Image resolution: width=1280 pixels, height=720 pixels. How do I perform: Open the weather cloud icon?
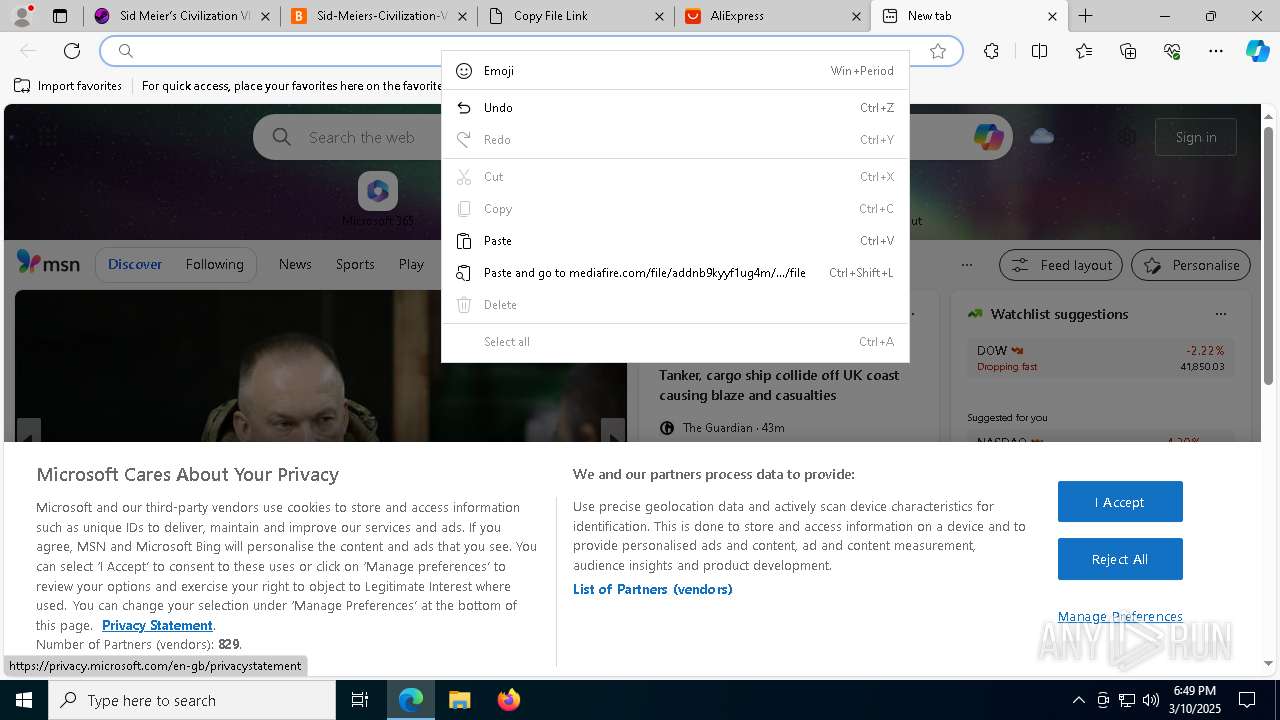coord(1042,136)
